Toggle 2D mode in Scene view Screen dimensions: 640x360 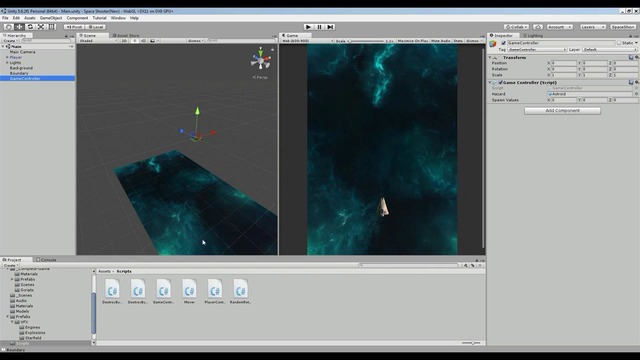[124, 41]
